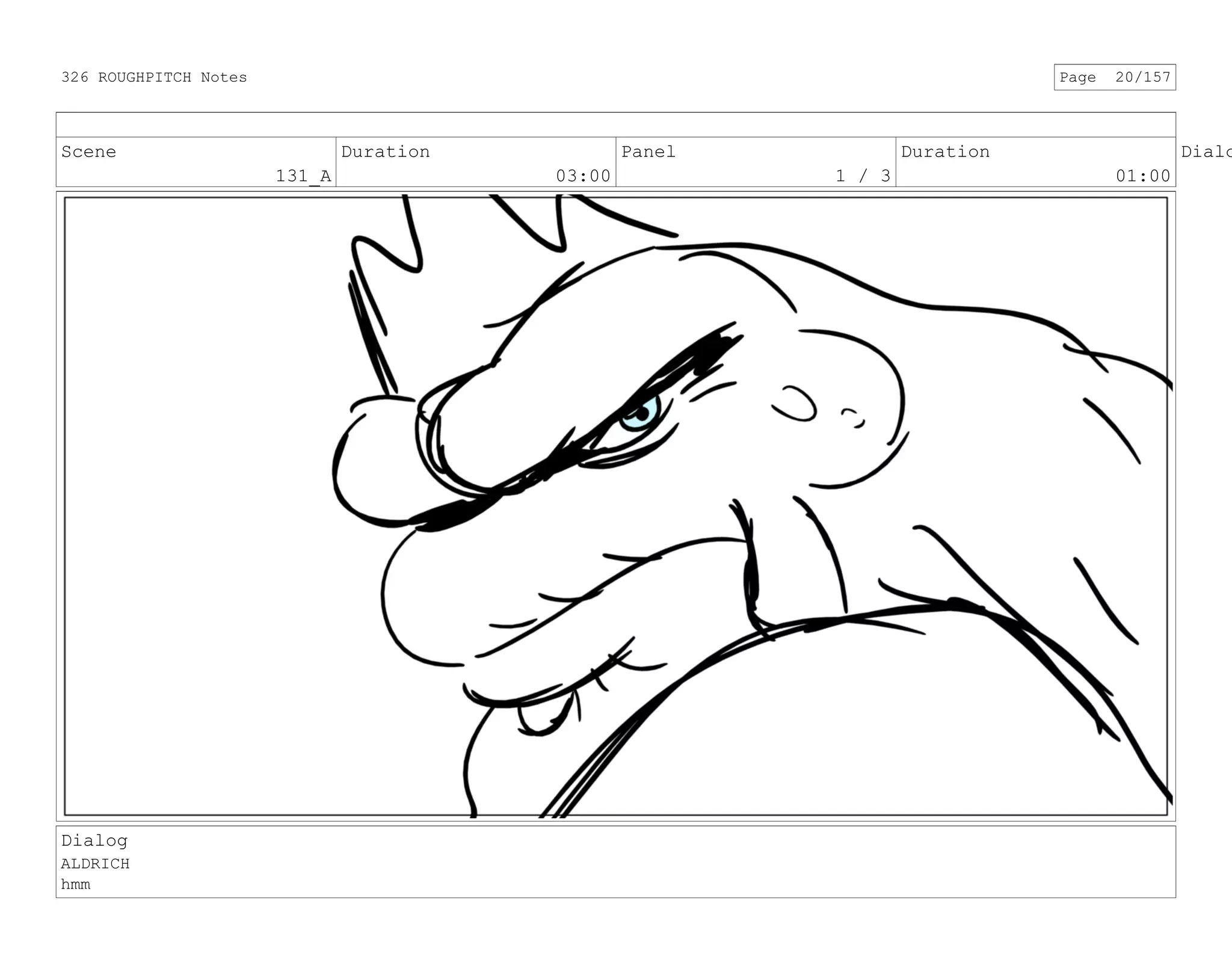Click the scene number 131_A

click(x=303, y=176)
